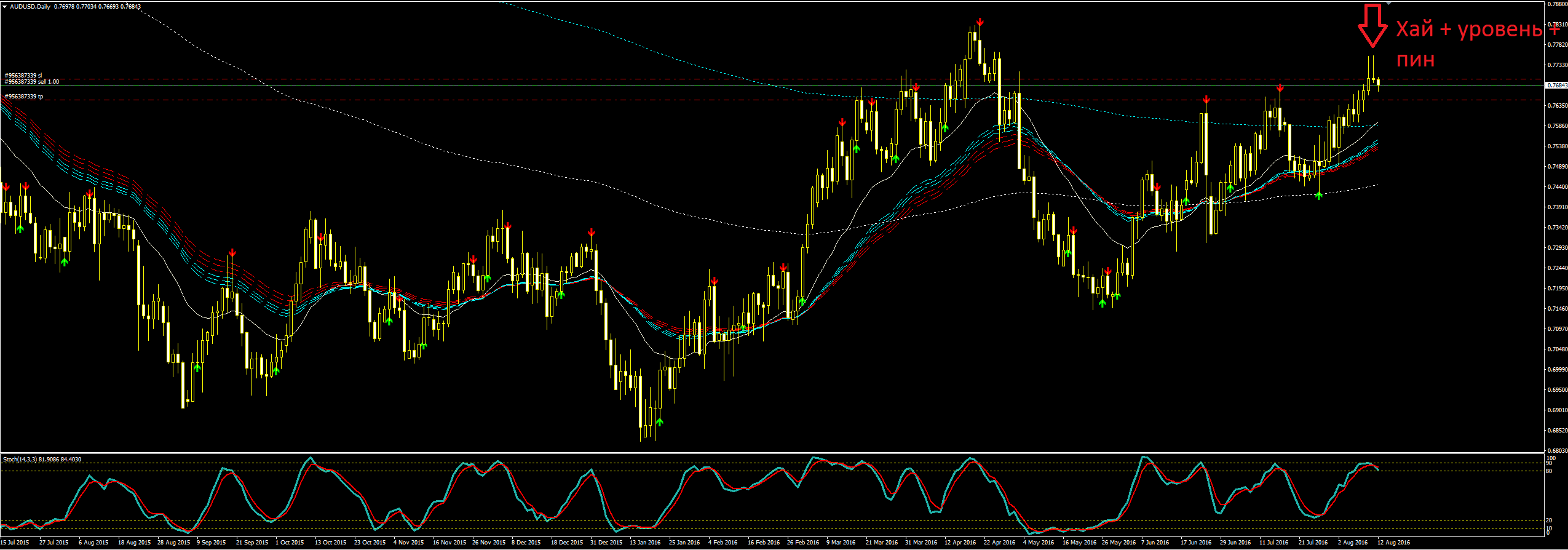Select the #956387339 sl stop loss label
The image size is (1568, 550).
pyautogui.click(x=23, y=76)
